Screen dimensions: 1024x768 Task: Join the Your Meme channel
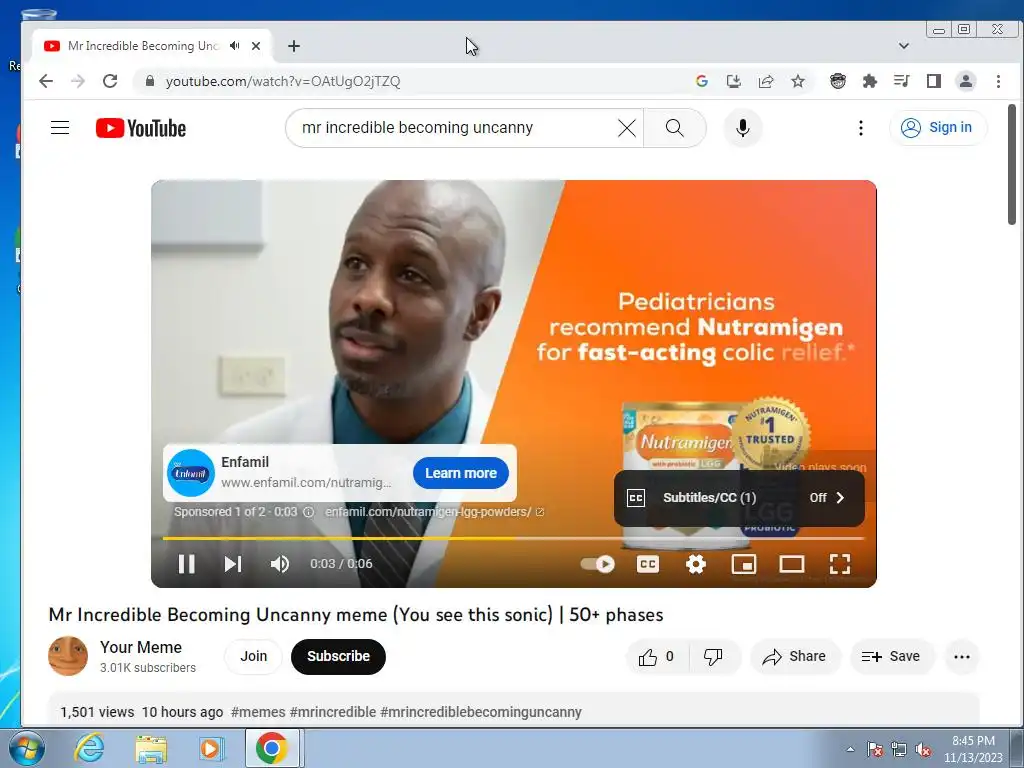(253, 656)
